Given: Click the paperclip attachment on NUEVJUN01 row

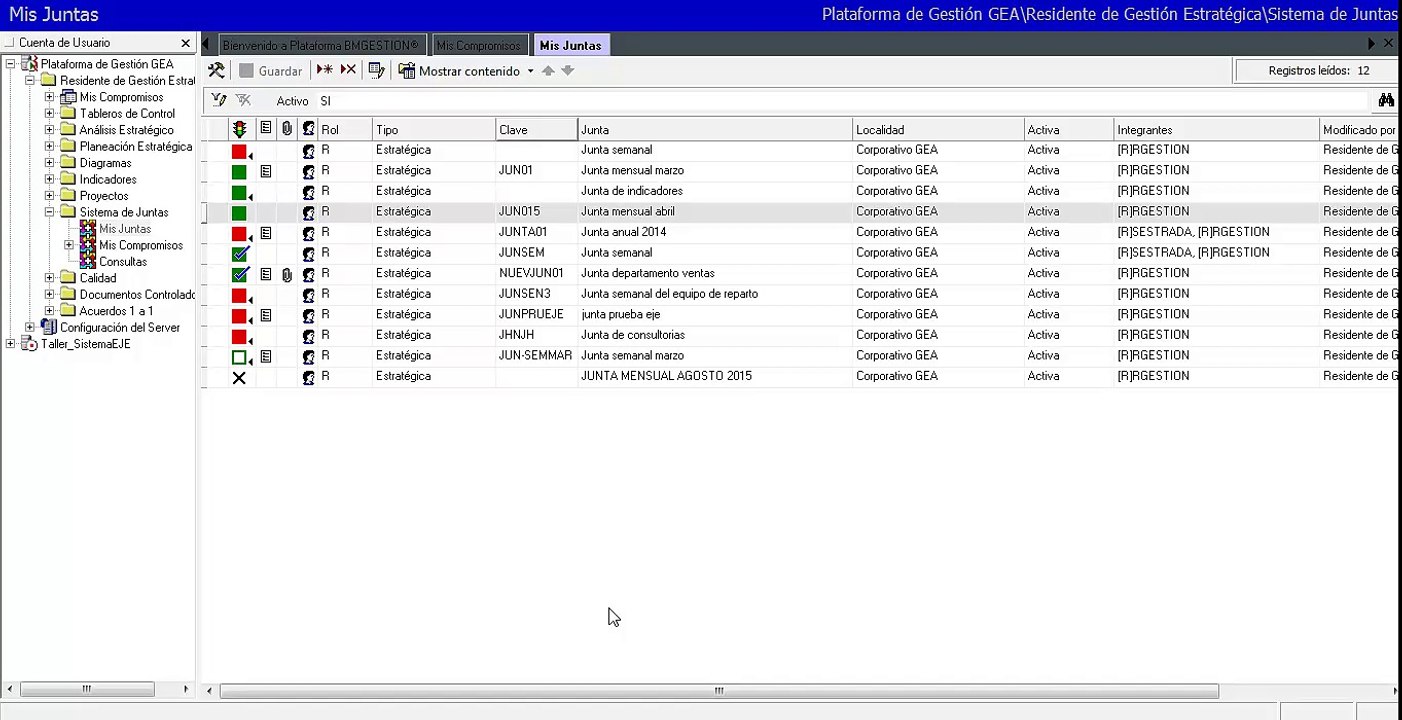Looking at the screenshot, I should [287, 273].
